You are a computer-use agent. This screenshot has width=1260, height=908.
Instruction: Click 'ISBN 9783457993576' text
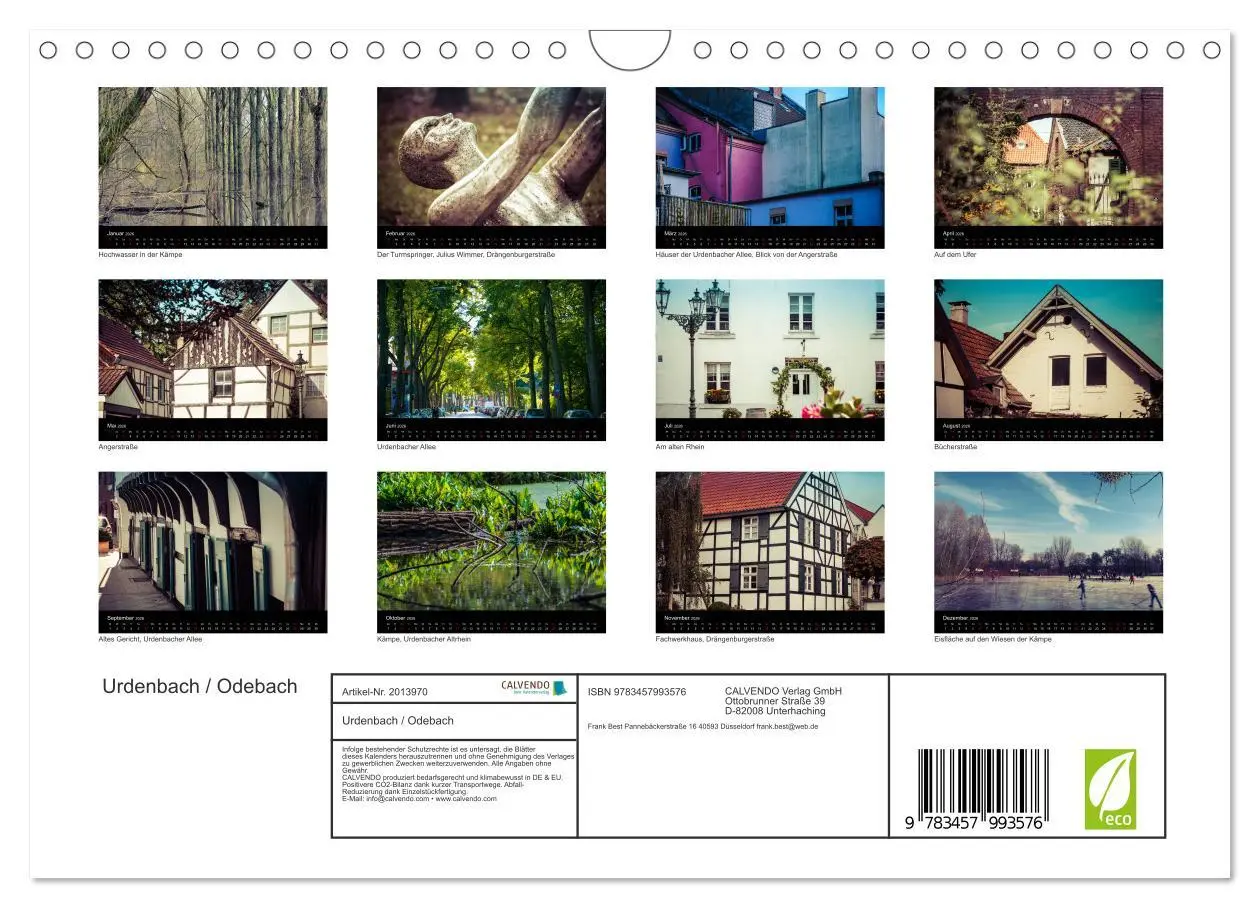point(637,692)
